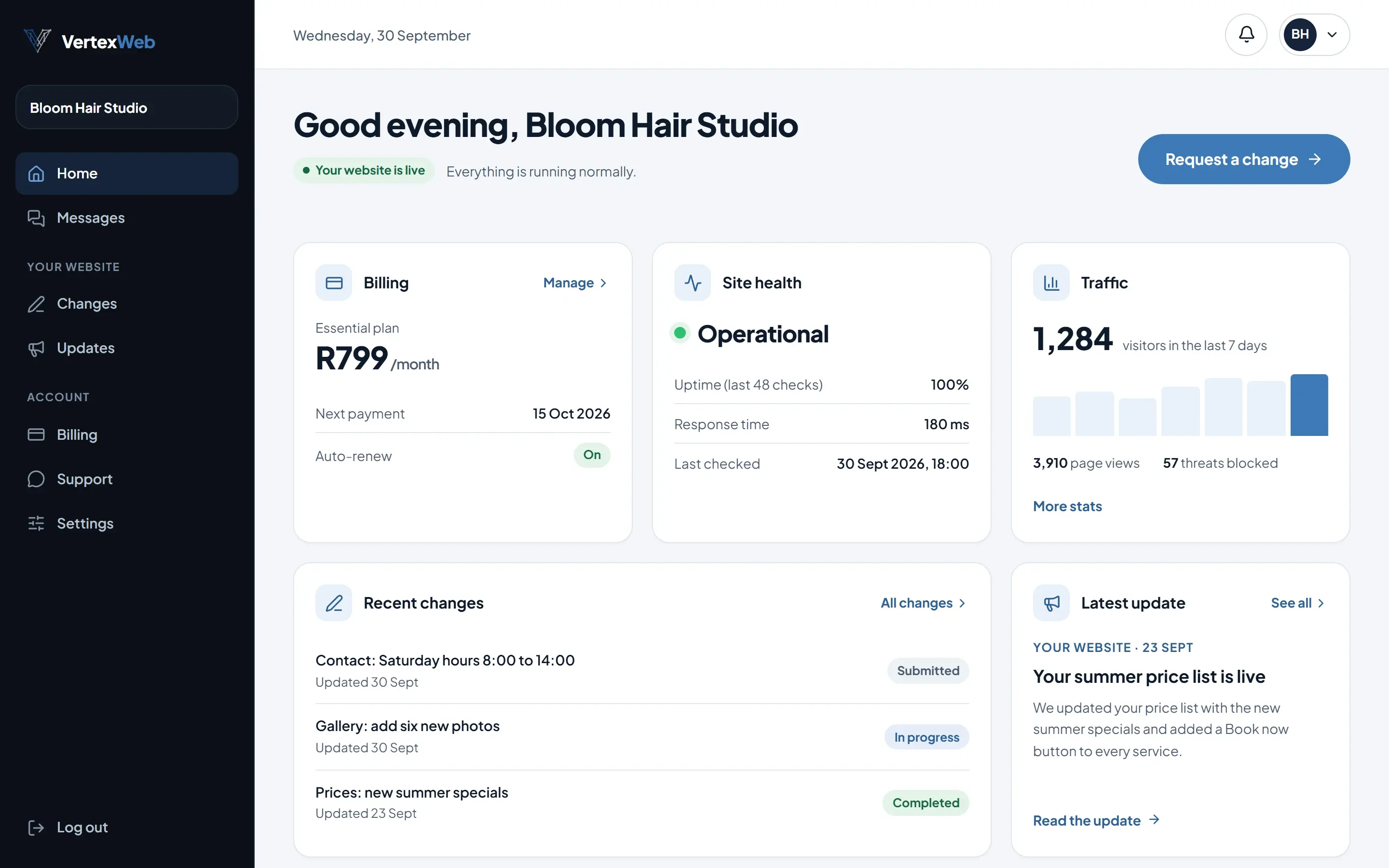Click the highlighted dark blue traffic bar
Image resolution: width=1389 pixels, height=868 pixels.
[1308, 405]
